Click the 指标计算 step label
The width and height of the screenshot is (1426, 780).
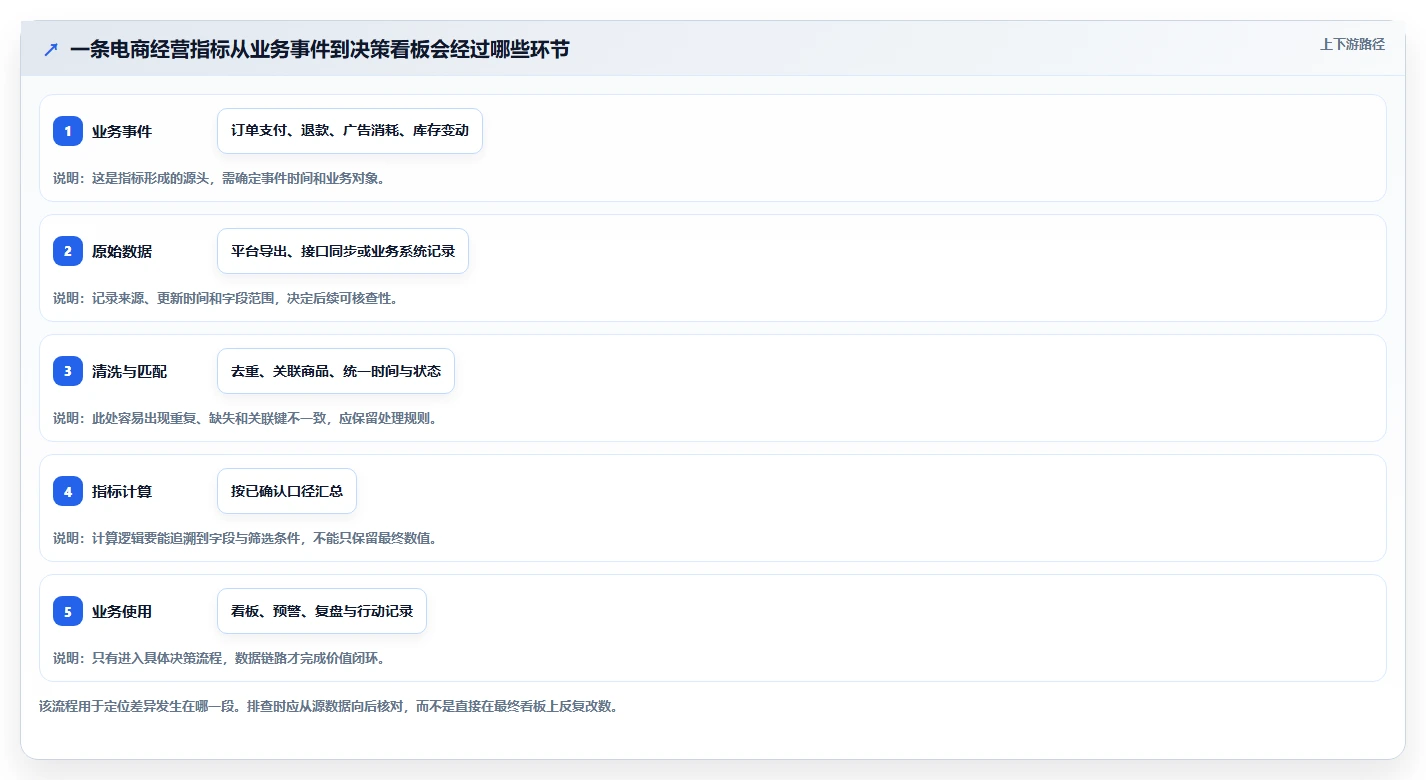122,491
